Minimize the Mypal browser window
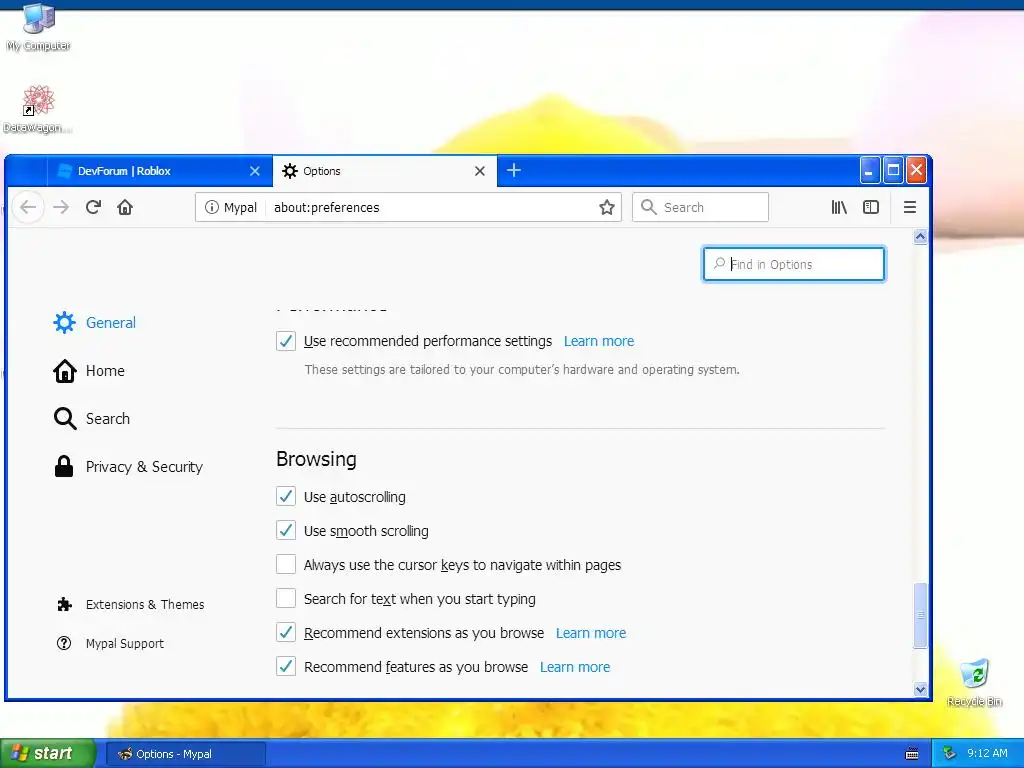Viewport: 1024px width, 768px height. [869, 170]
